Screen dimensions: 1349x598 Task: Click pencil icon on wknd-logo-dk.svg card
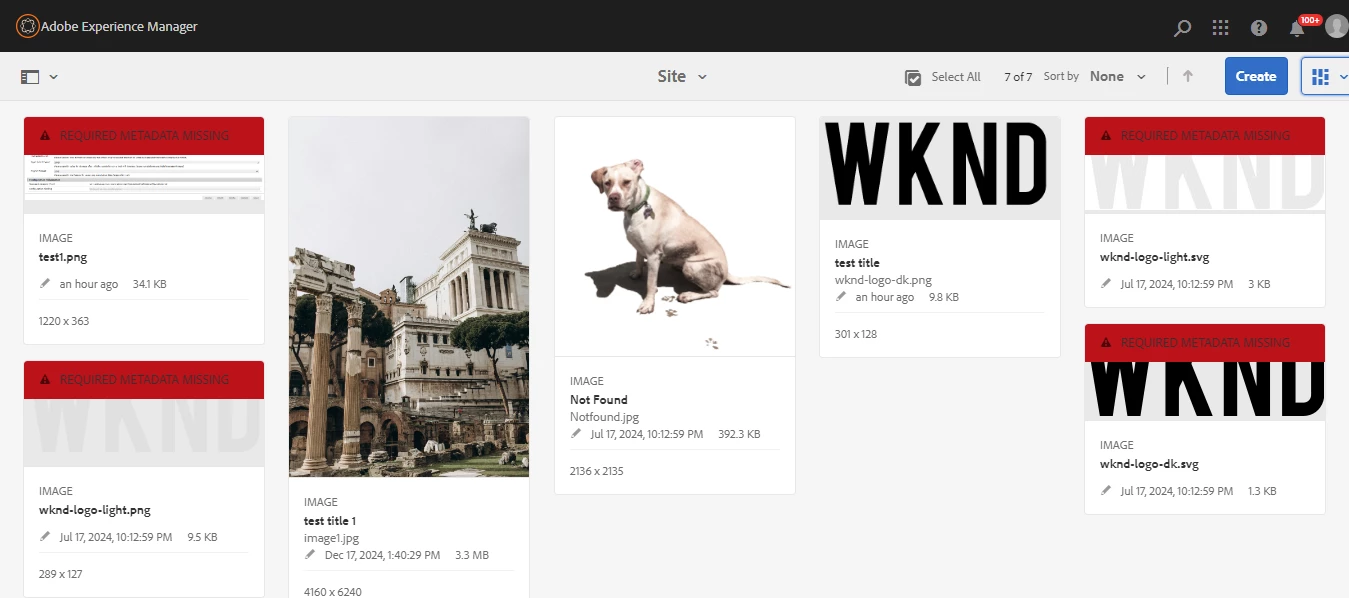(1106, 491)
